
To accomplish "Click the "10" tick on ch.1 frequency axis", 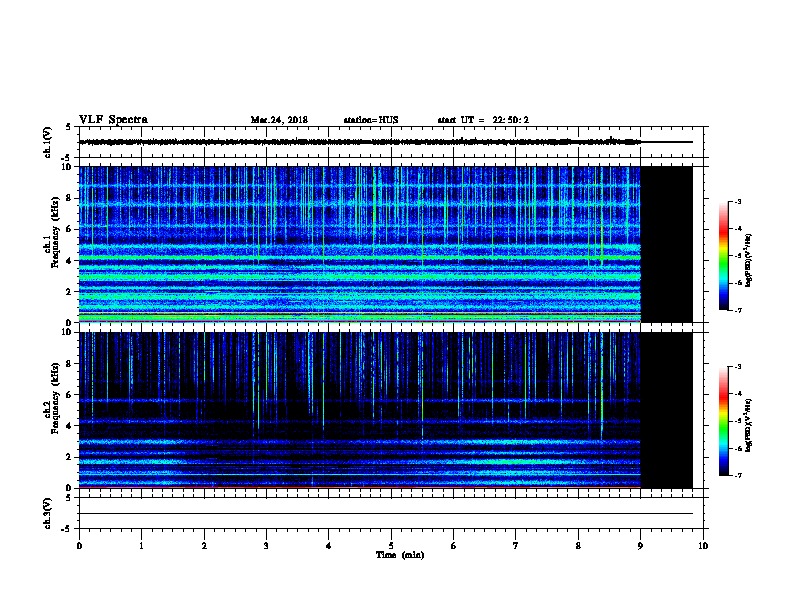I will (x=68, y=167).
